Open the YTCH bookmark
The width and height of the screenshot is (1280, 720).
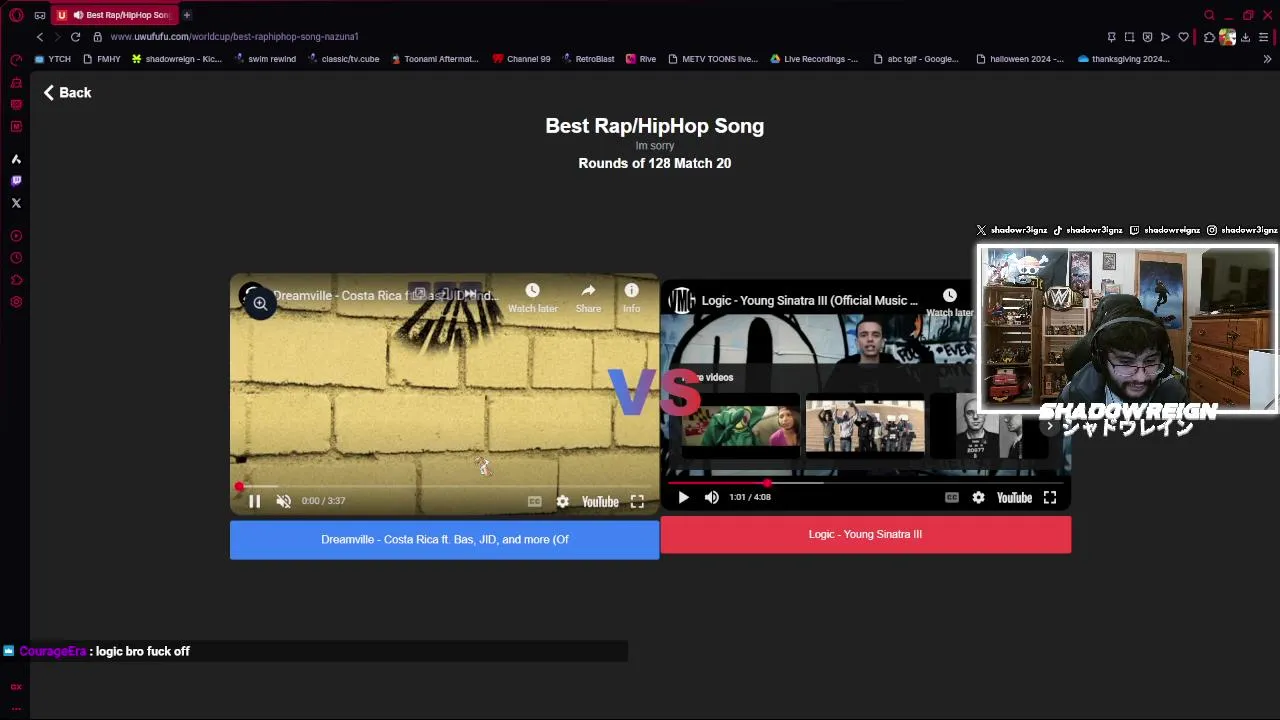53,59
